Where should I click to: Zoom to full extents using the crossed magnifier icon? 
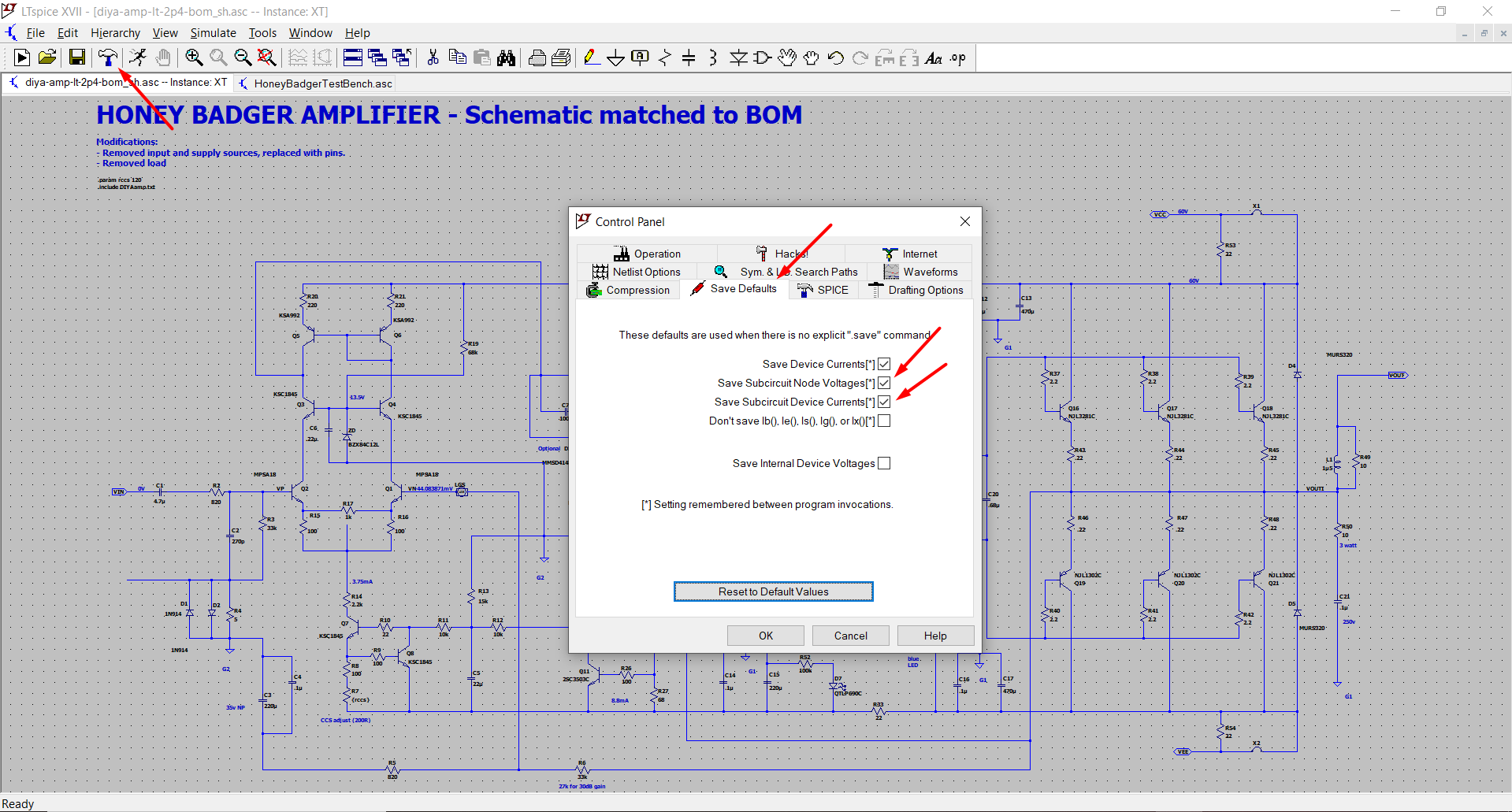pos(267,57)
